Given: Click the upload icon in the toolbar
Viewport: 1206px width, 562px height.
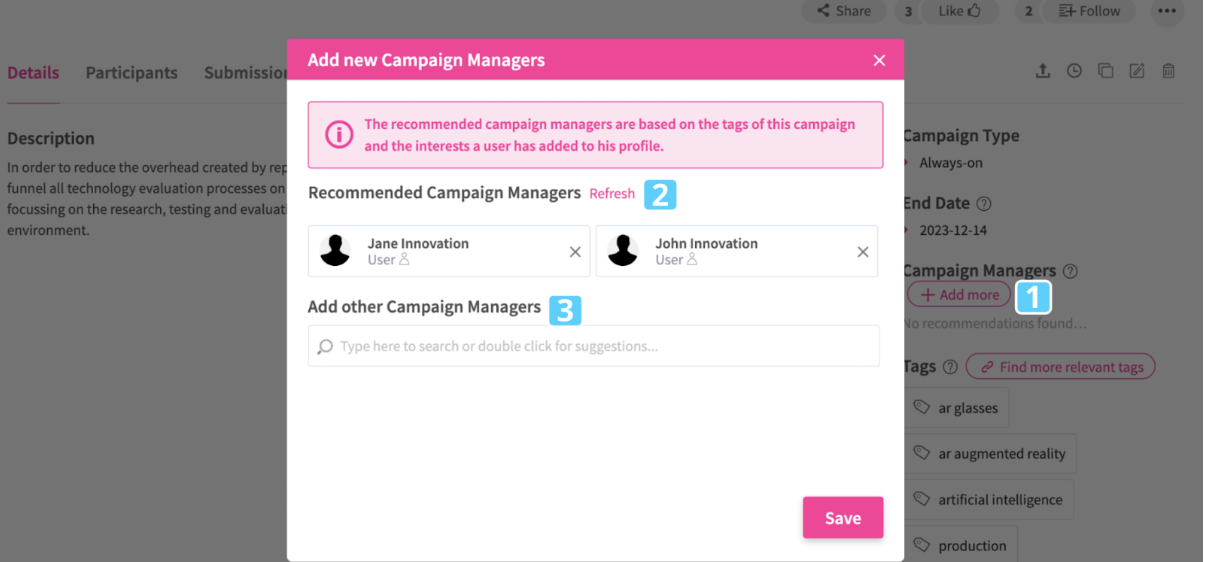Looking at the screenshot, I should [x=1042, y=71].
